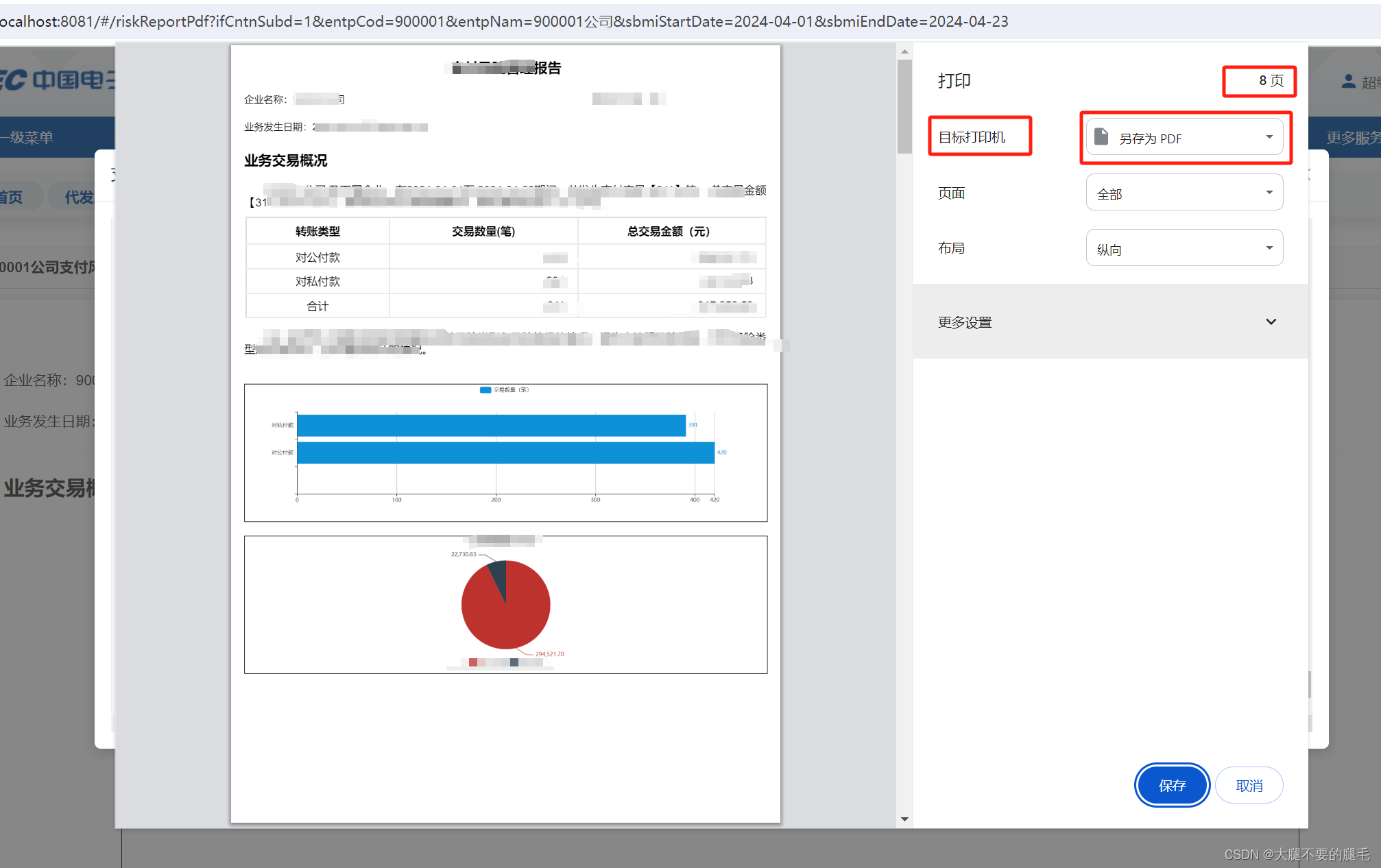1381x868 pixels.
Task: Click the 代发 tab in background page
Action: [x=79, y=197]
